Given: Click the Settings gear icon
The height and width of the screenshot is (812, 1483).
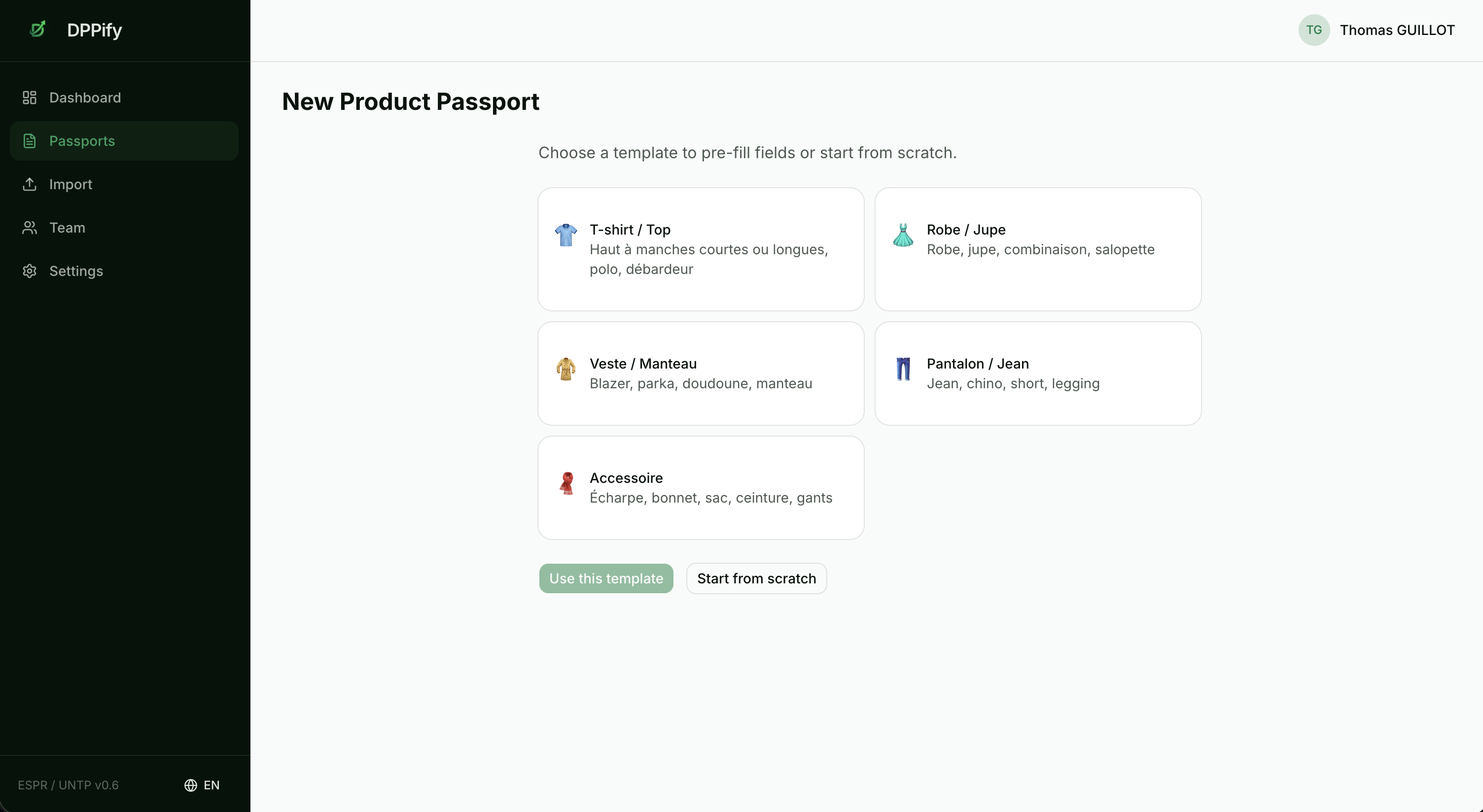Looking at the screenshot, I should 30,271.
